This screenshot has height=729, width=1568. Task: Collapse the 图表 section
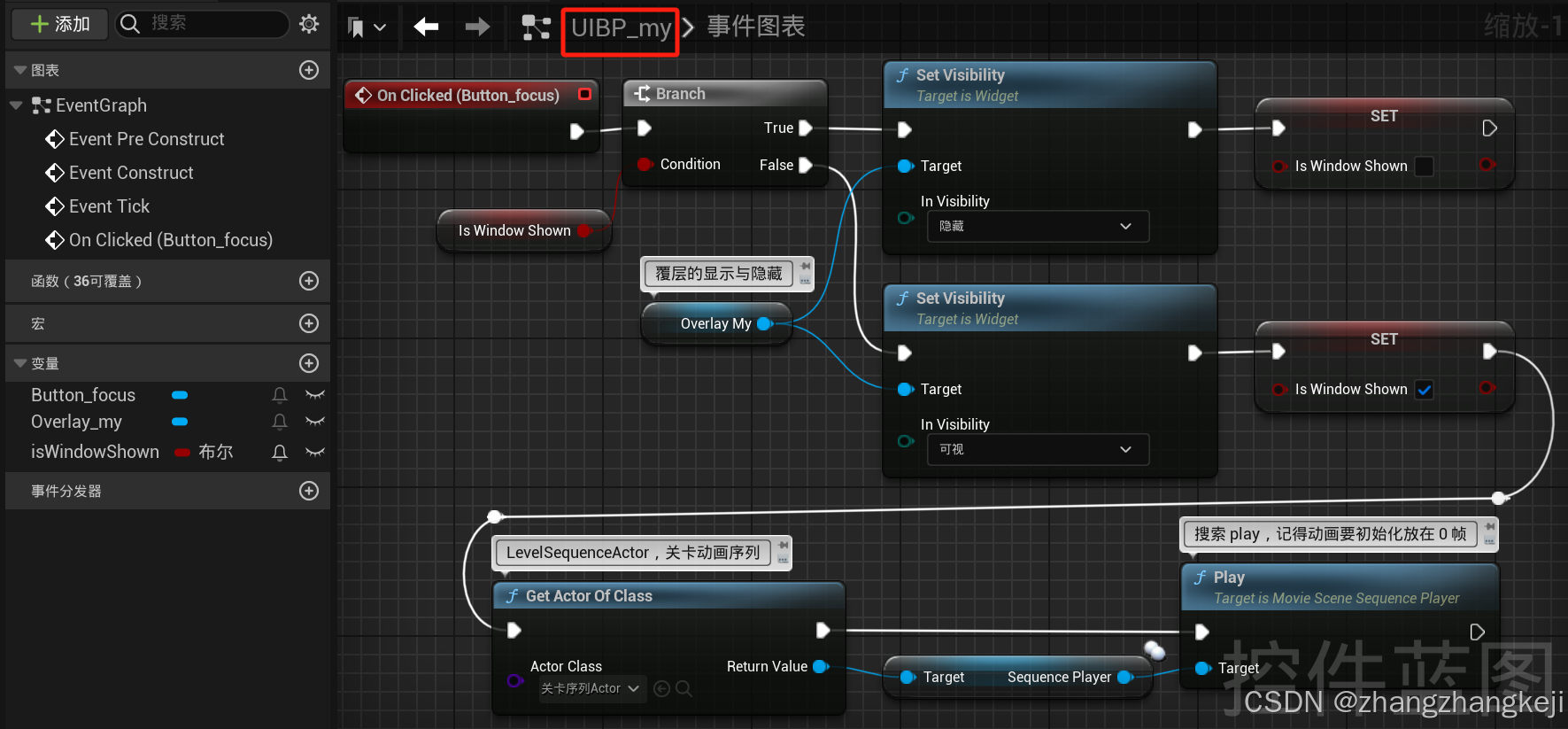point(20,70)
